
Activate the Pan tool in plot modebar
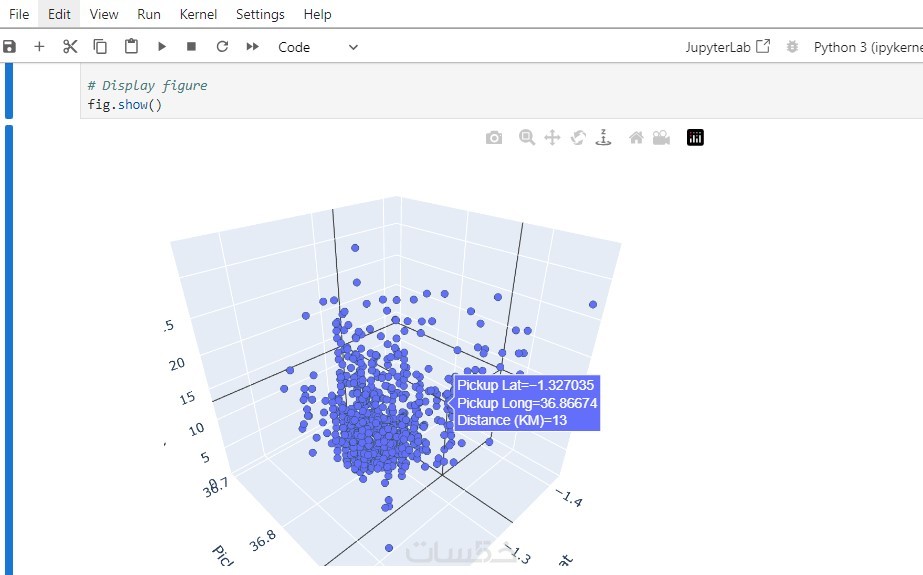click(x=552, y=138)
